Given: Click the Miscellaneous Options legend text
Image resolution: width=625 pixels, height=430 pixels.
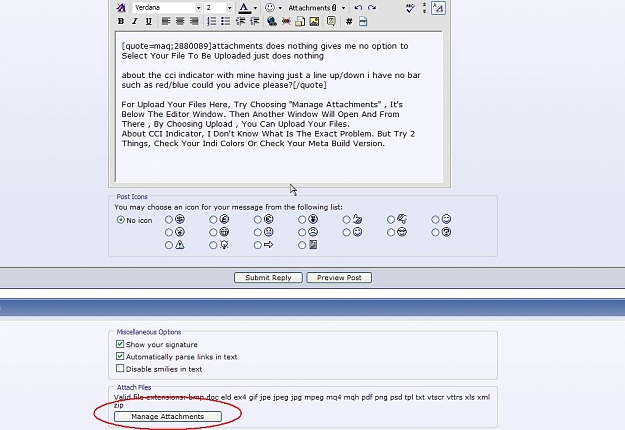Looking at the screenshot, I should pos(149,332).
